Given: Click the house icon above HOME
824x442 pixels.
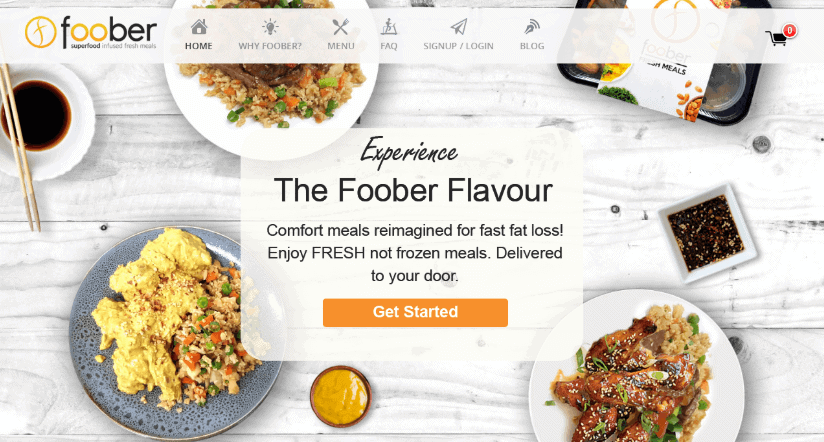Looking at the screenshot, I should (x=199, y=26).
